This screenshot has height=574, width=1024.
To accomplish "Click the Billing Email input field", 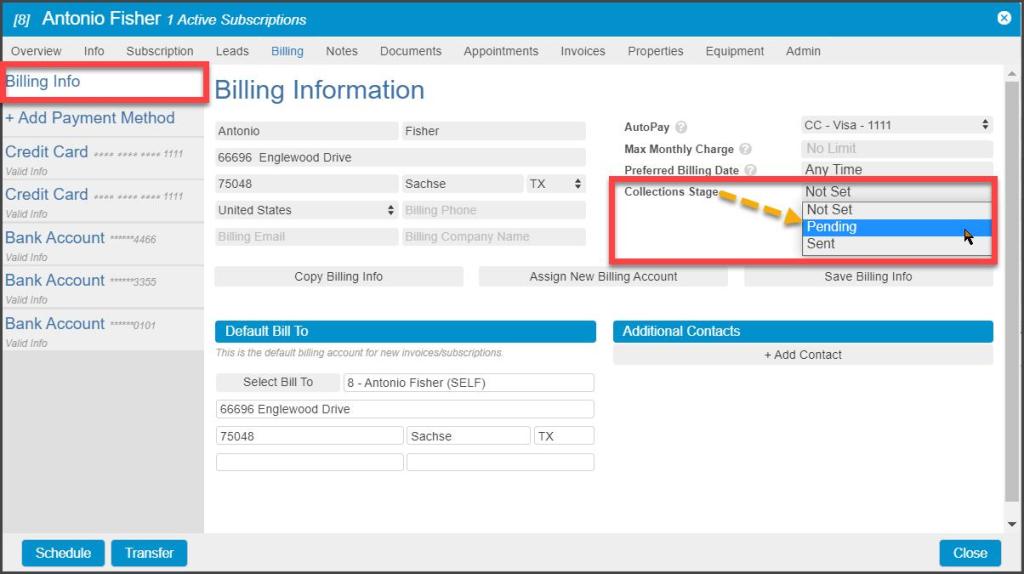I will pos(307,237).
